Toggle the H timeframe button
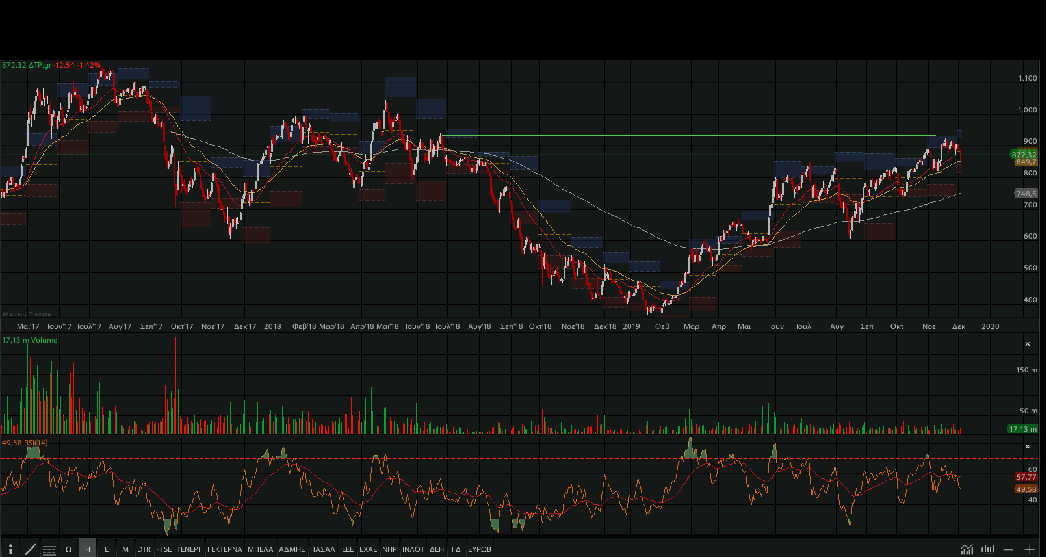This screenshot has width=1046, height=557. pyautogui.click(x=88, y=549)
